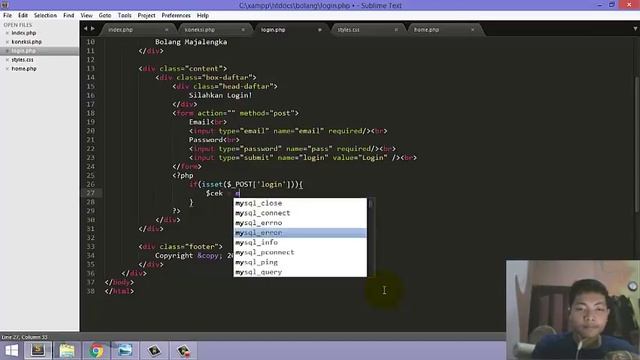Open the Edit menu

point(23,15)
